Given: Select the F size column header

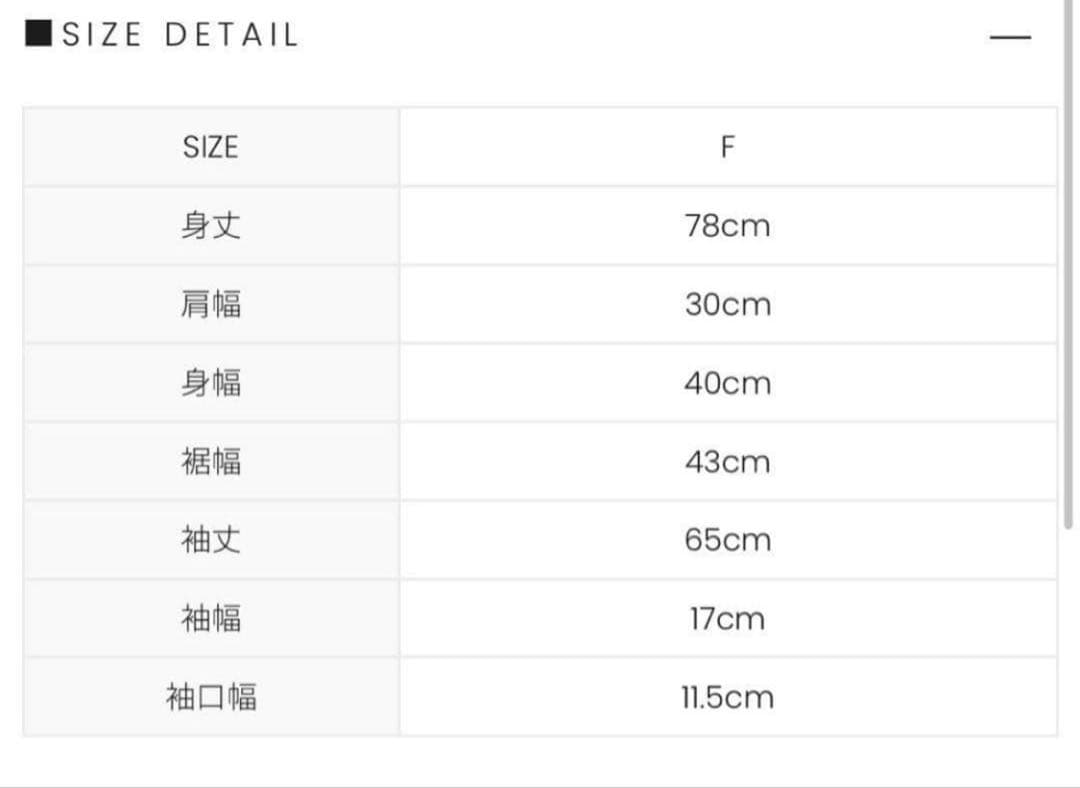Looking at the screenshot, I should [728, 147].
